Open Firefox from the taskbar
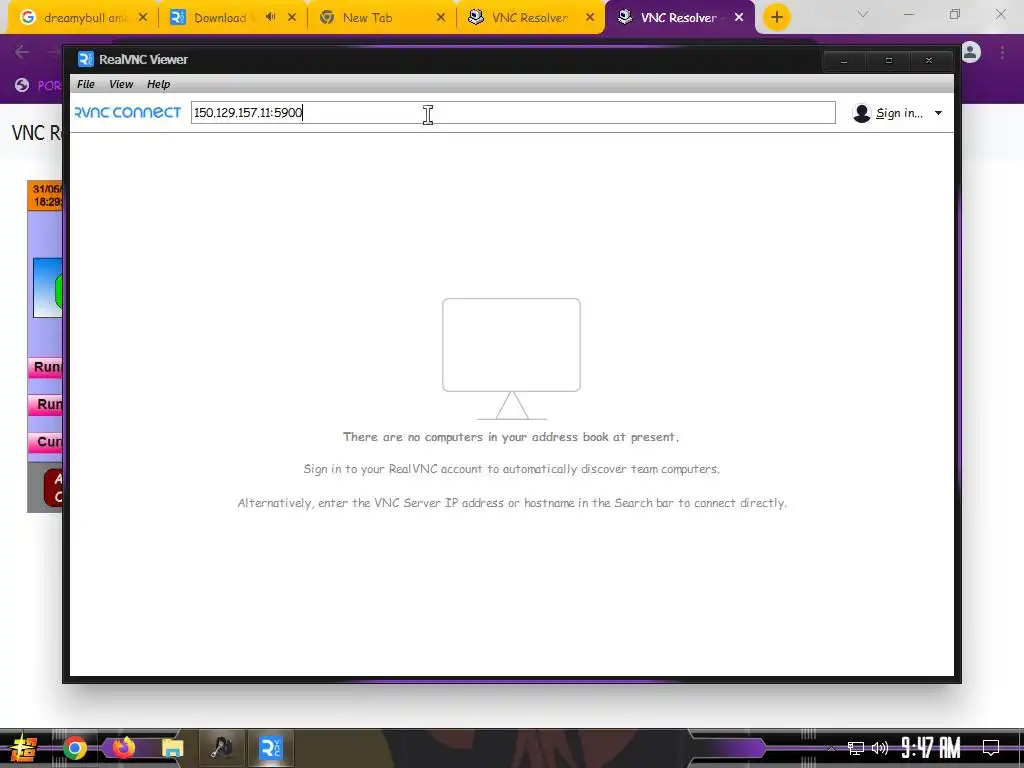The height and width of the screenshot is (768, 1024). pyautogui.click(x=123, y=747)
